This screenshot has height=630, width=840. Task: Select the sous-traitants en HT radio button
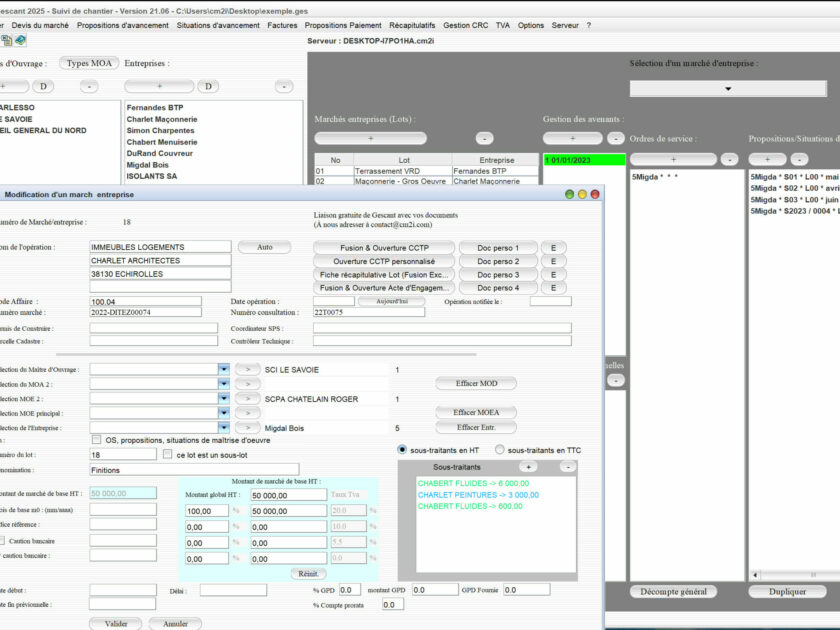402,450
